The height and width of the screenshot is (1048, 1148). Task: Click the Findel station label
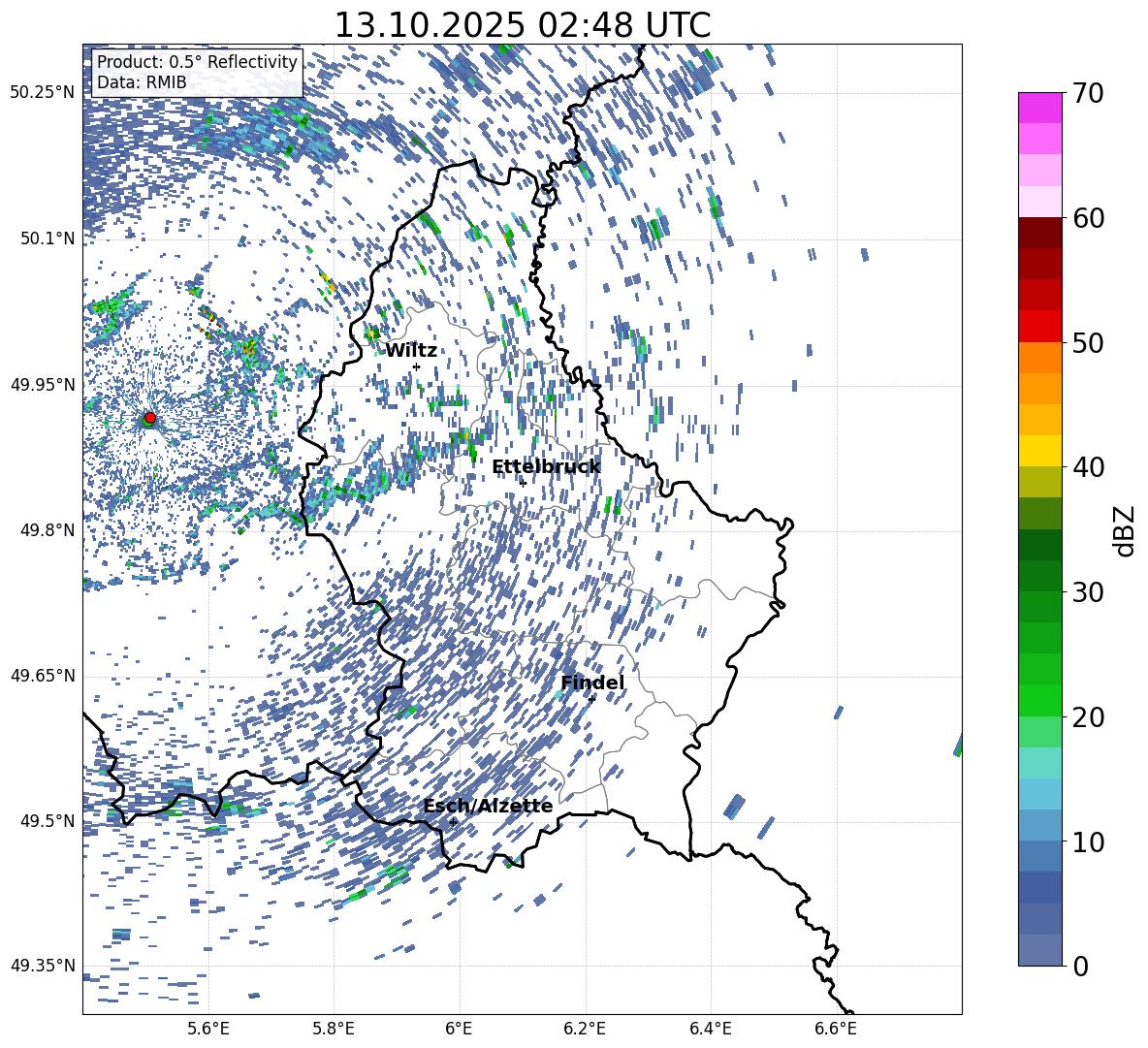[x=592, y=683]
